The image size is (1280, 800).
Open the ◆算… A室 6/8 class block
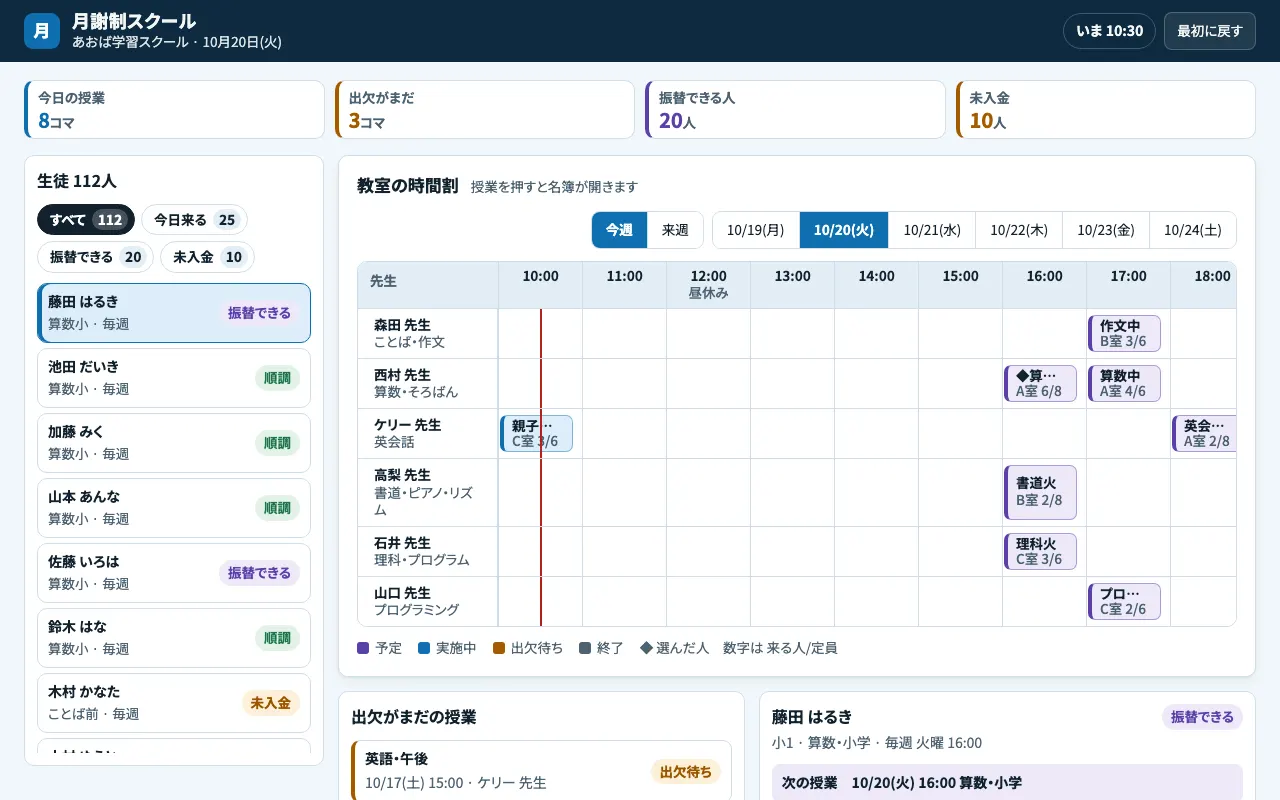1040,384
